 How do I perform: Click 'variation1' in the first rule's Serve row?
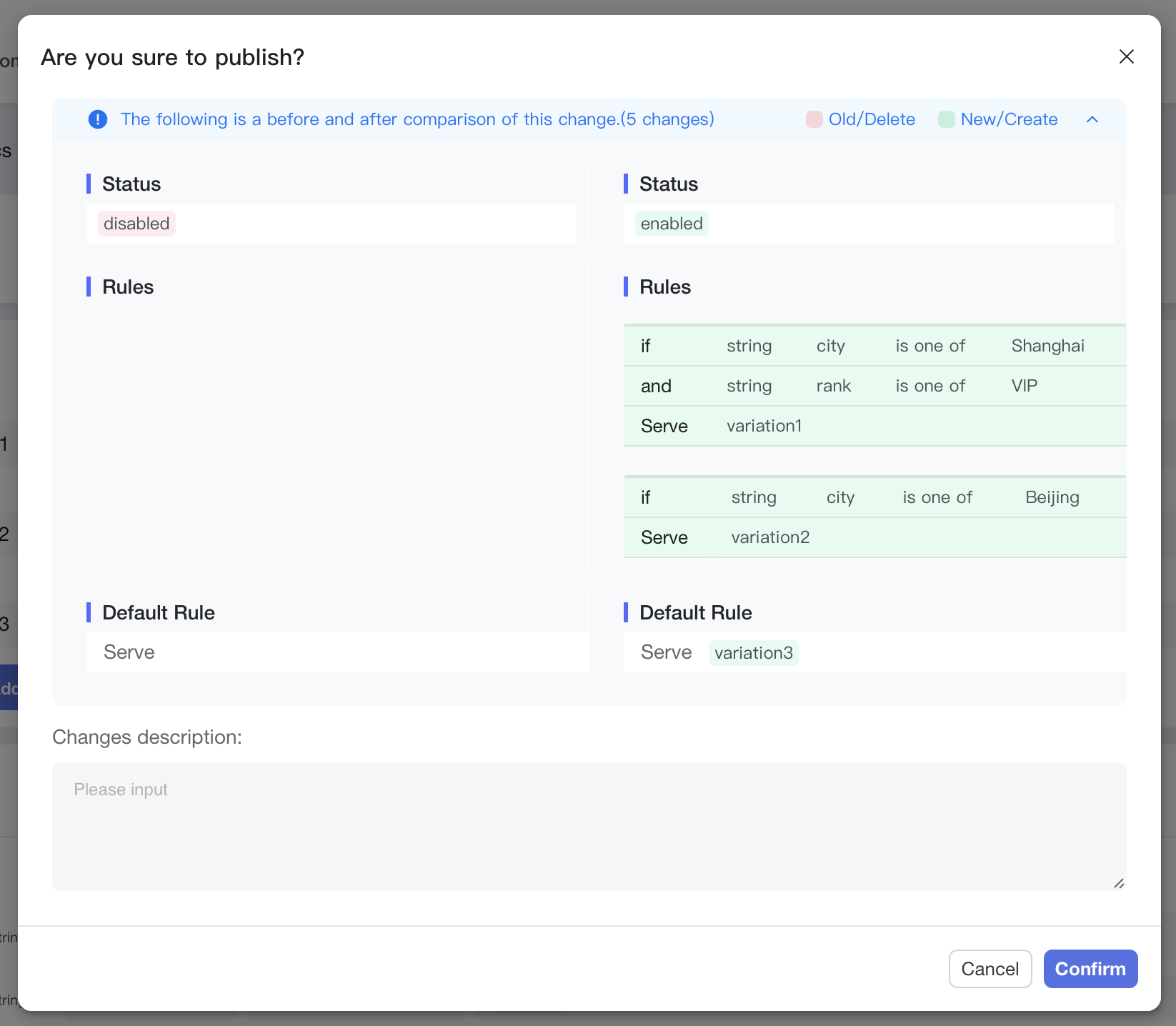(x=764, y=426)
